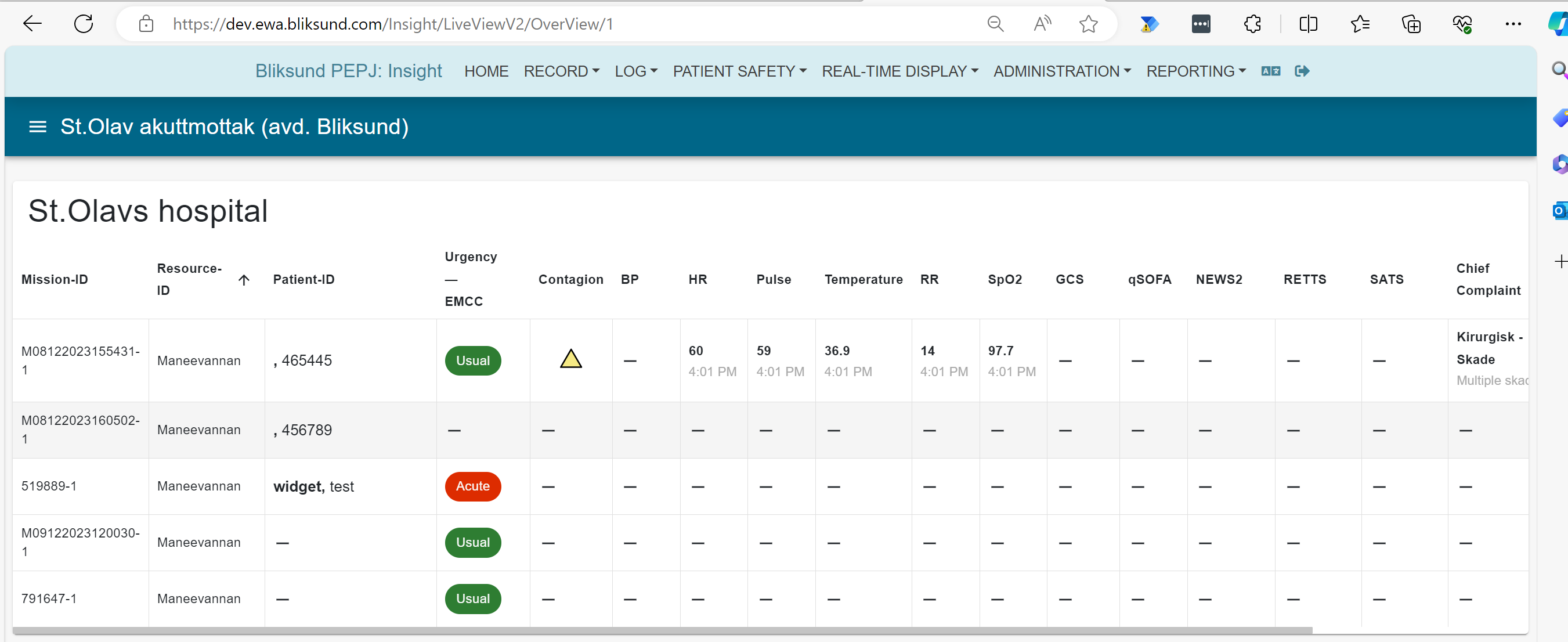Toggle split screen view
The image size is (1568, 642).
click(1308, 24)
